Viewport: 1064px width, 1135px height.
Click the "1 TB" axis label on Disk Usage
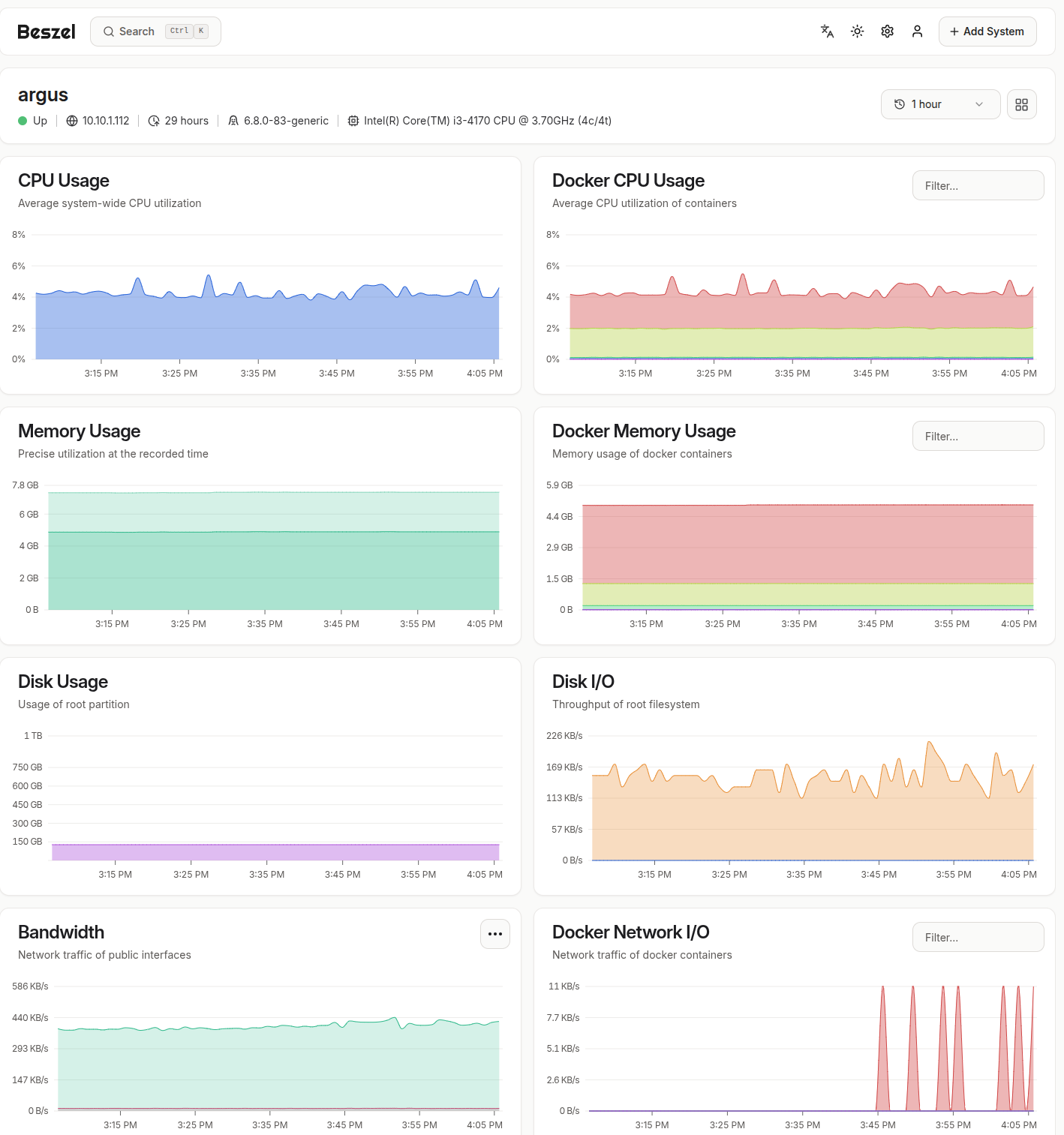(33, 736)
